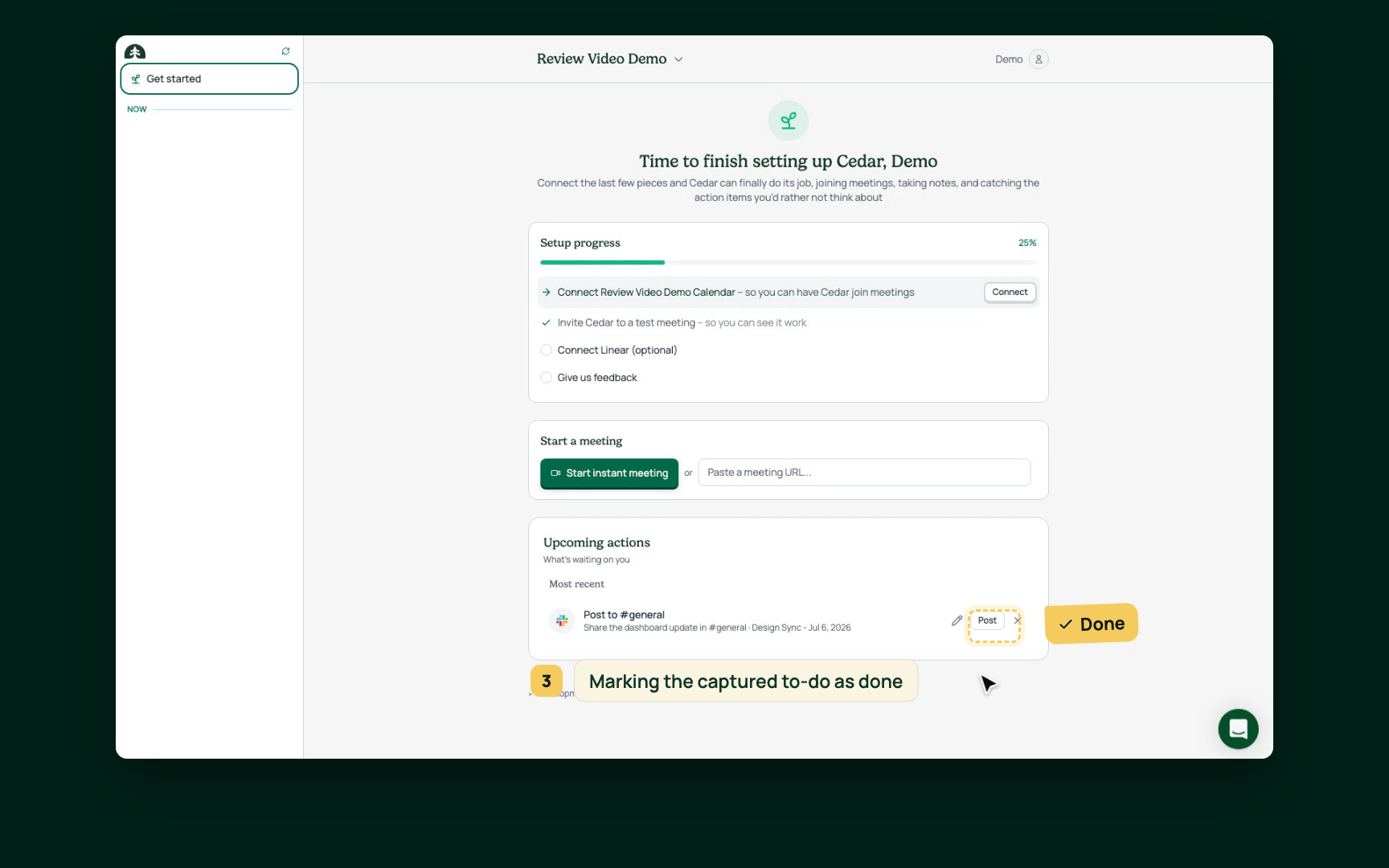Click the setup progress bar

tap(788, 263)
